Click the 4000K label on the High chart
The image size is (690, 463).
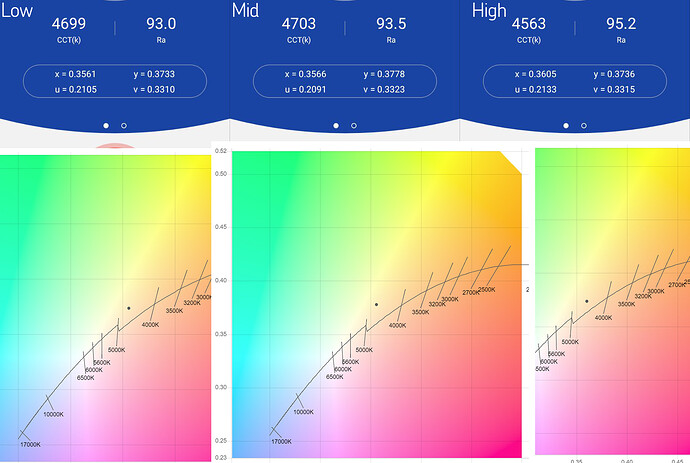(603, 317)
